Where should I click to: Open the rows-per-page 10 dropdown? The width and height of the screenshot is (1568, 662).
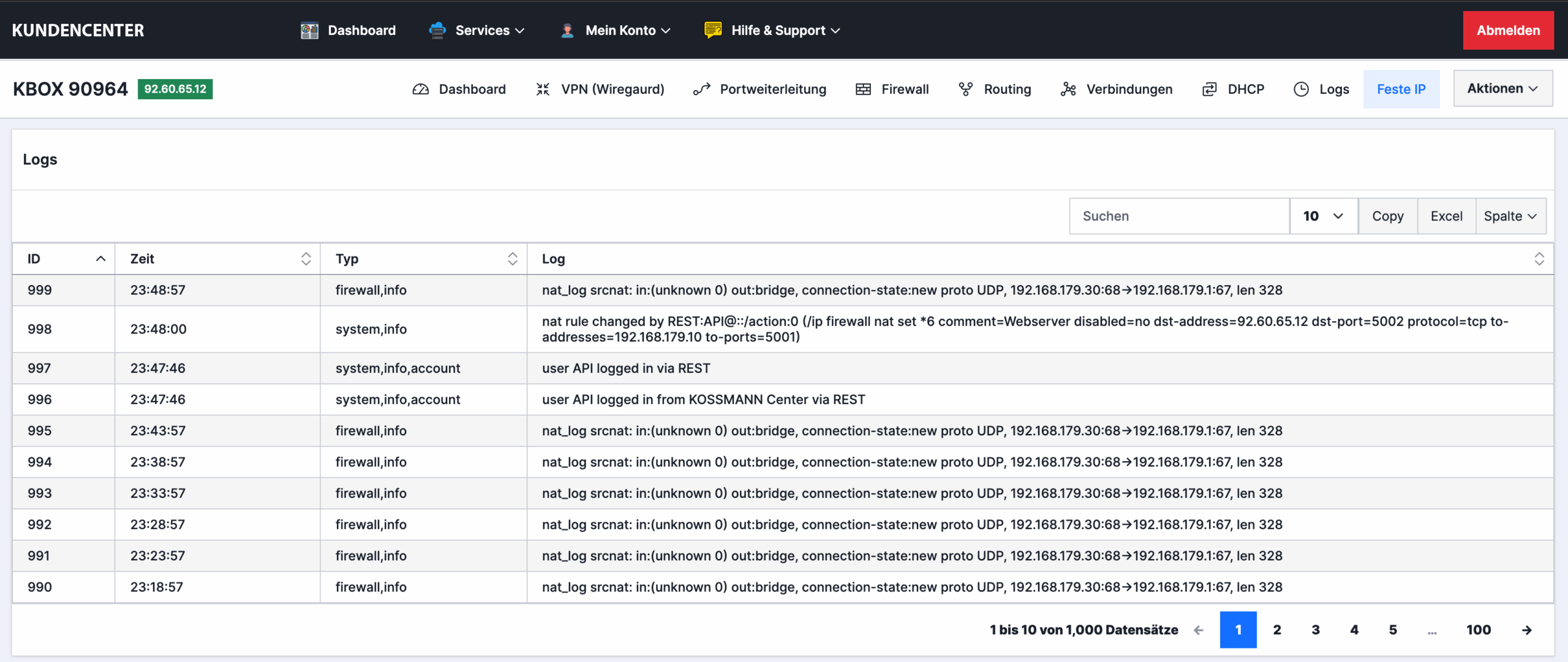pos(1323,216)
